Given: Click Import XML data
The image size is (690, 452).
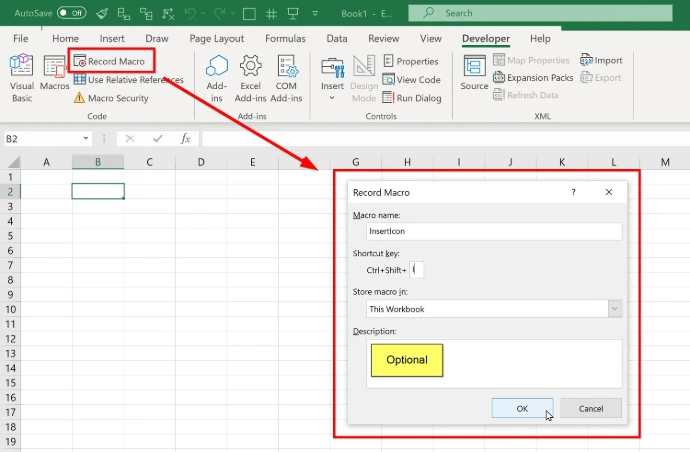Looking at the screenshot, I should pos(601,60).
